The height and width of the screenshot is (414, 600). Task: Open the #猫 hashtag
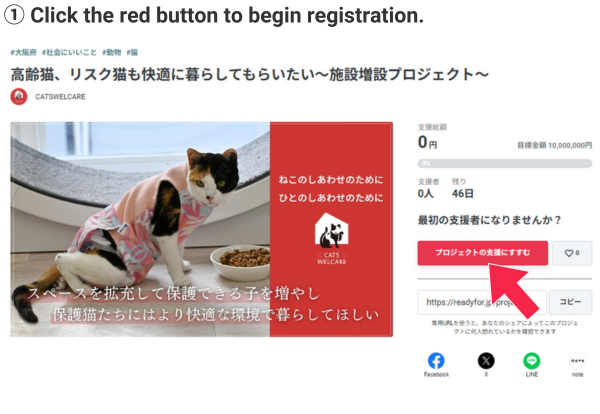[132, 52]
